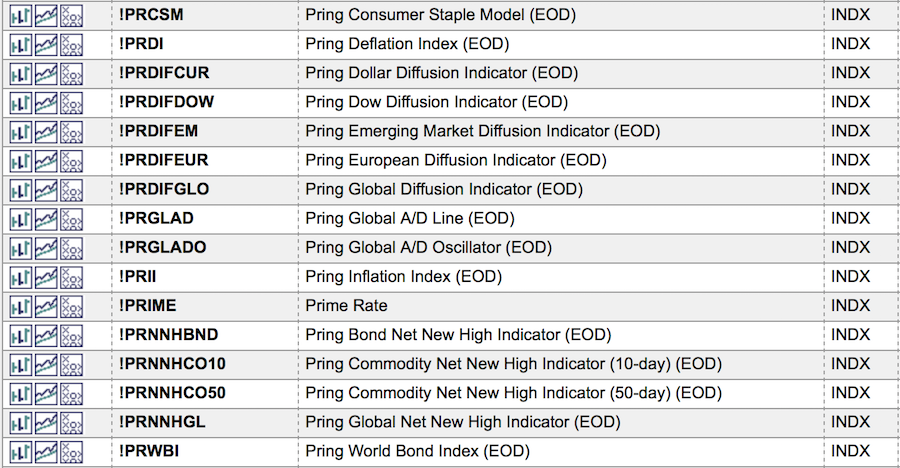Select the !PRDIFGLO symbol
This screenshot has width=900, height=468.
point(163,189)
